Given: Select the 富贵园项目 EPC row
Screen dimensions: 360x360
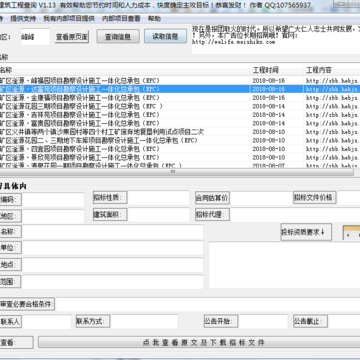Looking at the screenshot, I should [180, 123].
